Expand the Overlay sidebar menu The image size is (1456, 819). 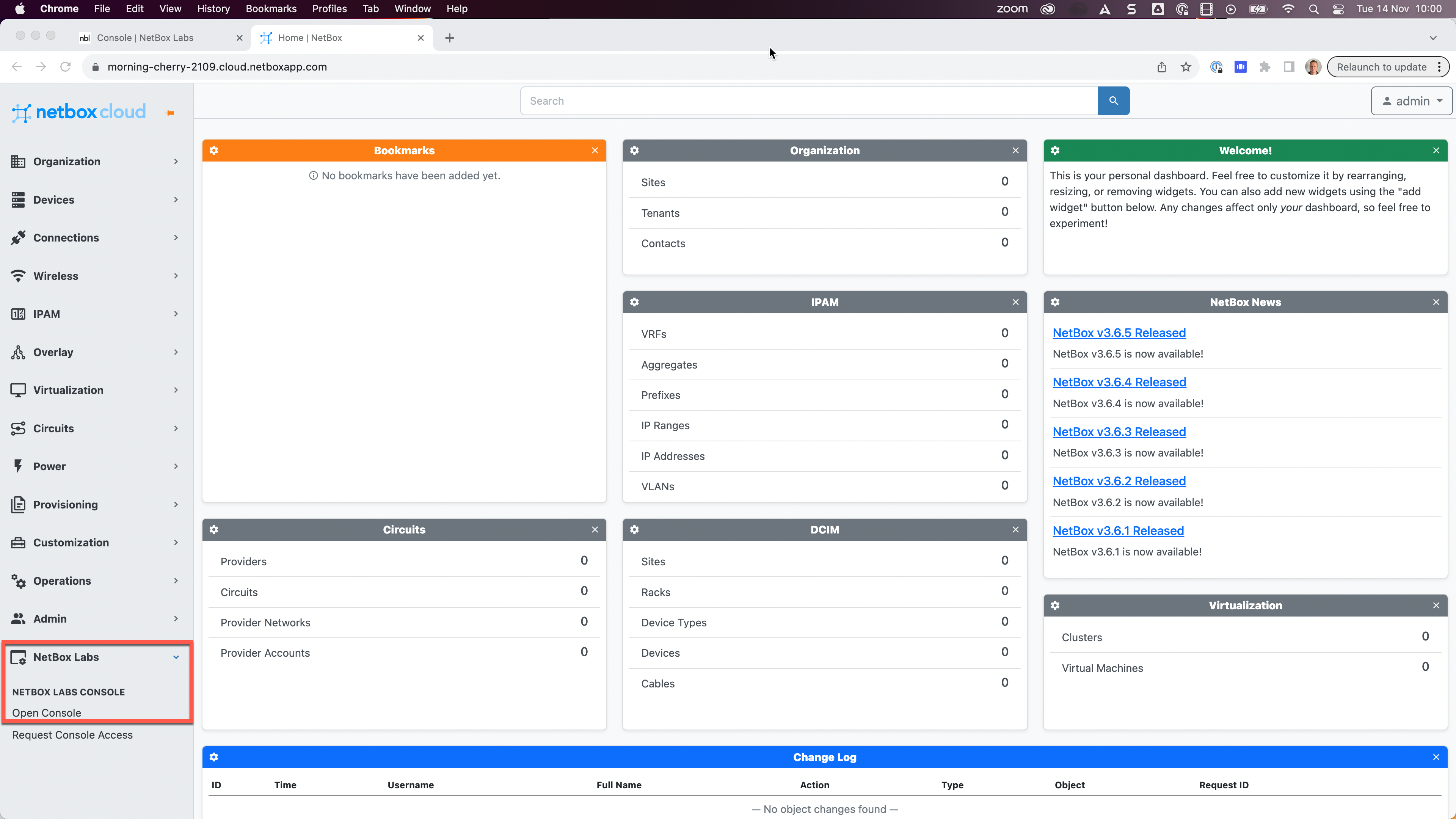(96, 352)
